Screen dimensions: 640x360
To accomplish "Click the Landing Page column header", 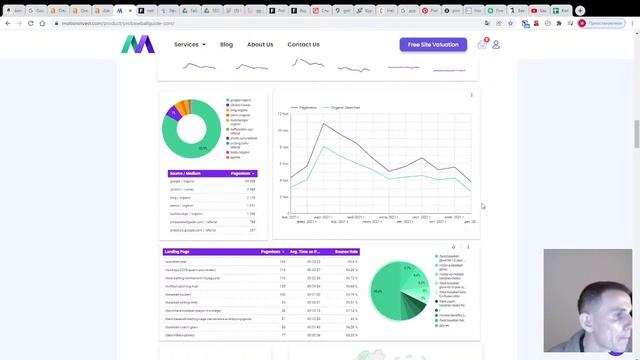I will pos(177,252).
